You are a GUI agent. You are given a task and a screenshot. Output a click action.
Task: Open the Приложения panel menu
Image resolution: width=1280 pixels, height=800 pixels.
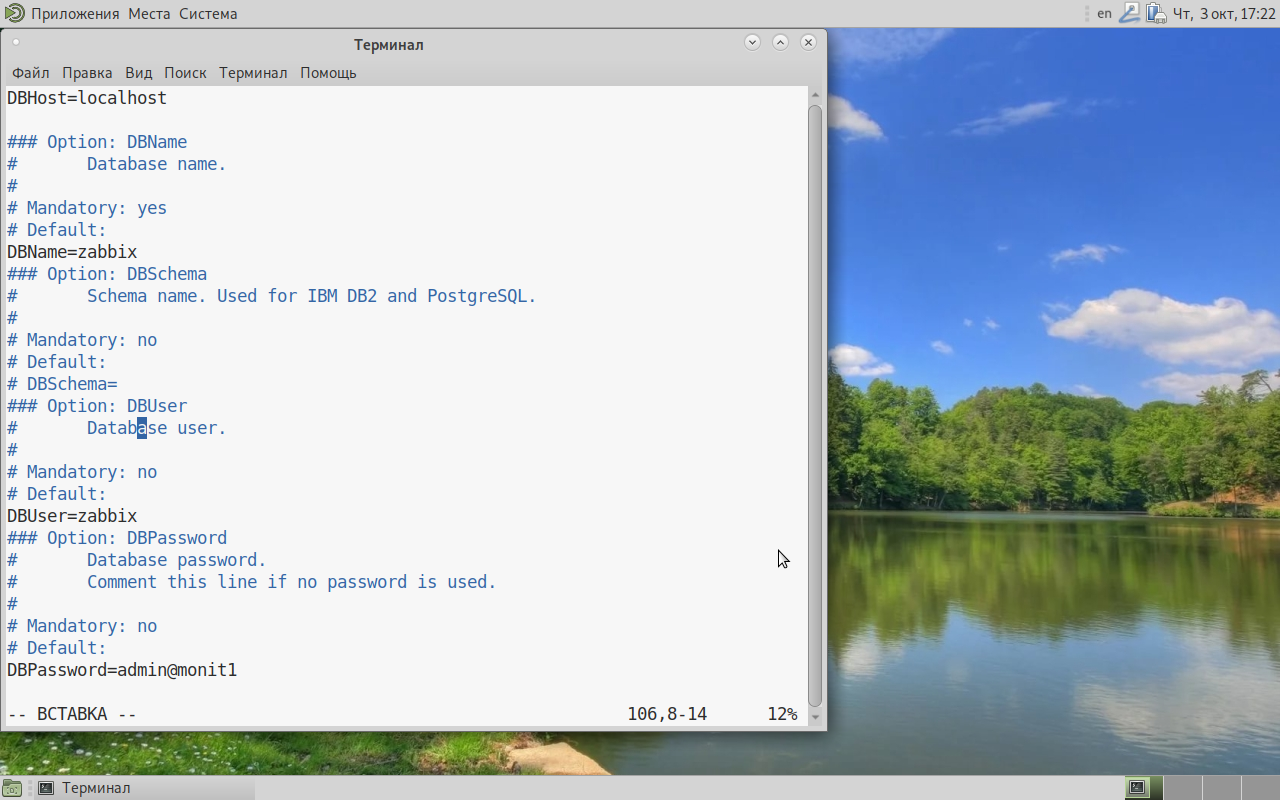[x=77, y=14]
